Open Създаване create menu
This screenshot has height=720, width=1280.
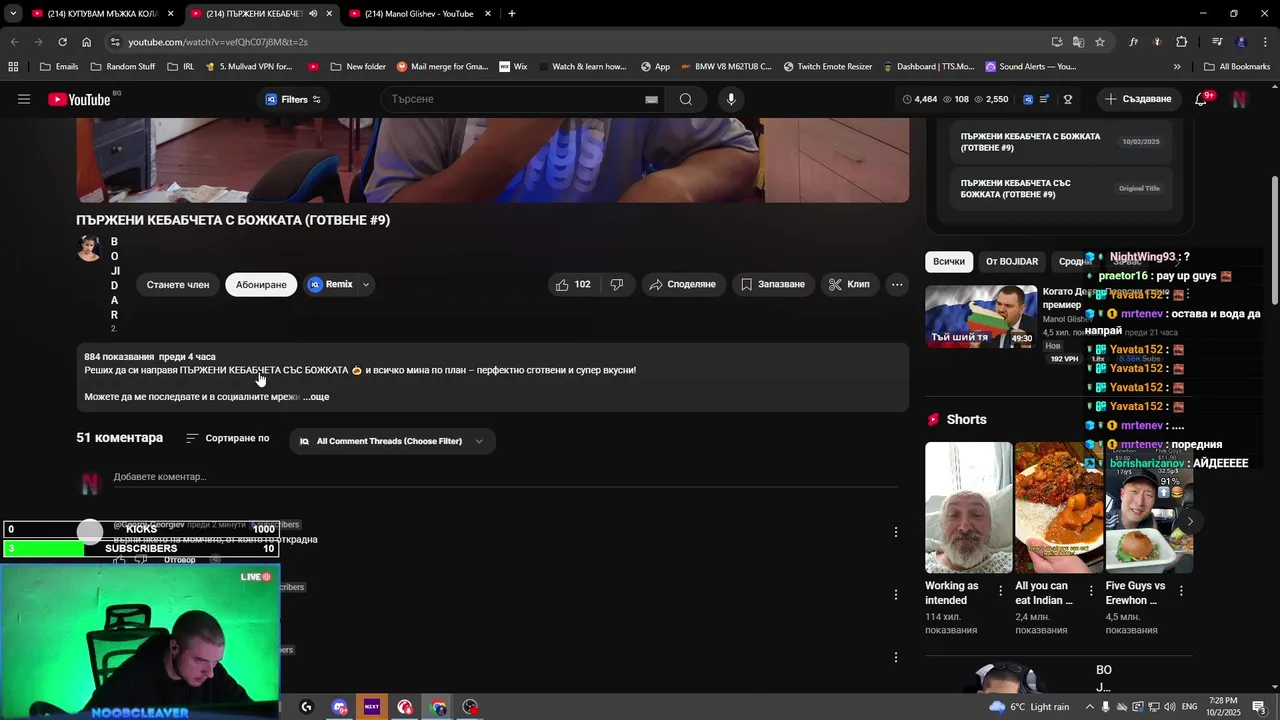pyautogui.click(x=1138, y=99)
